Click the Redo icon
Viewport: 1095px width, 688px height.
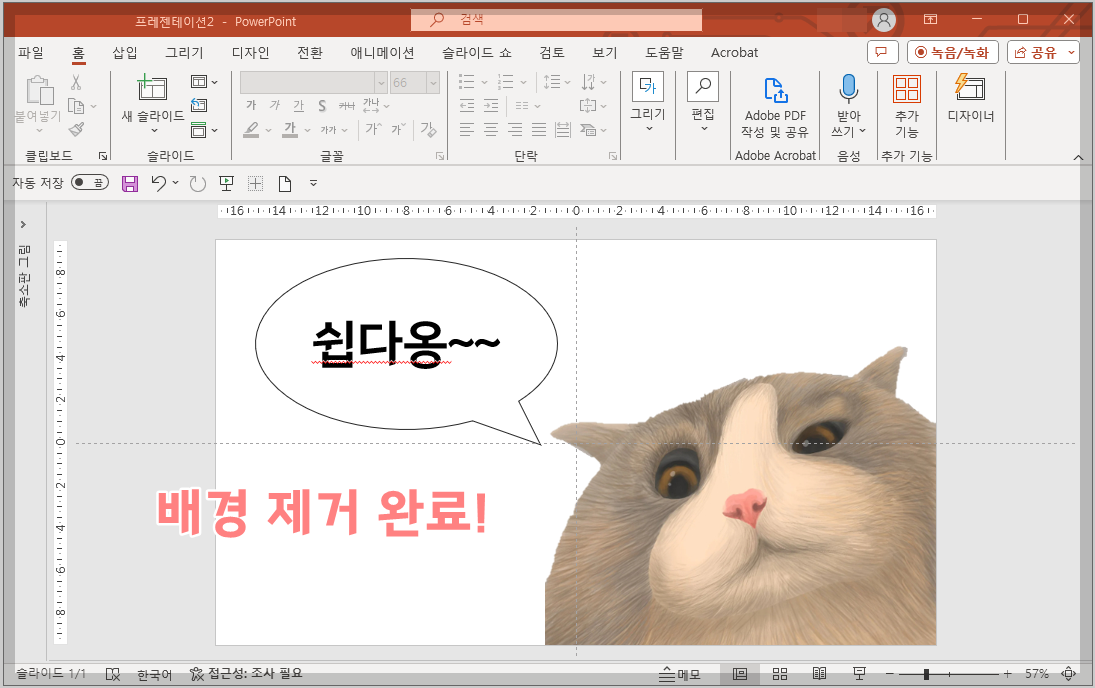(x=196, y=183)
